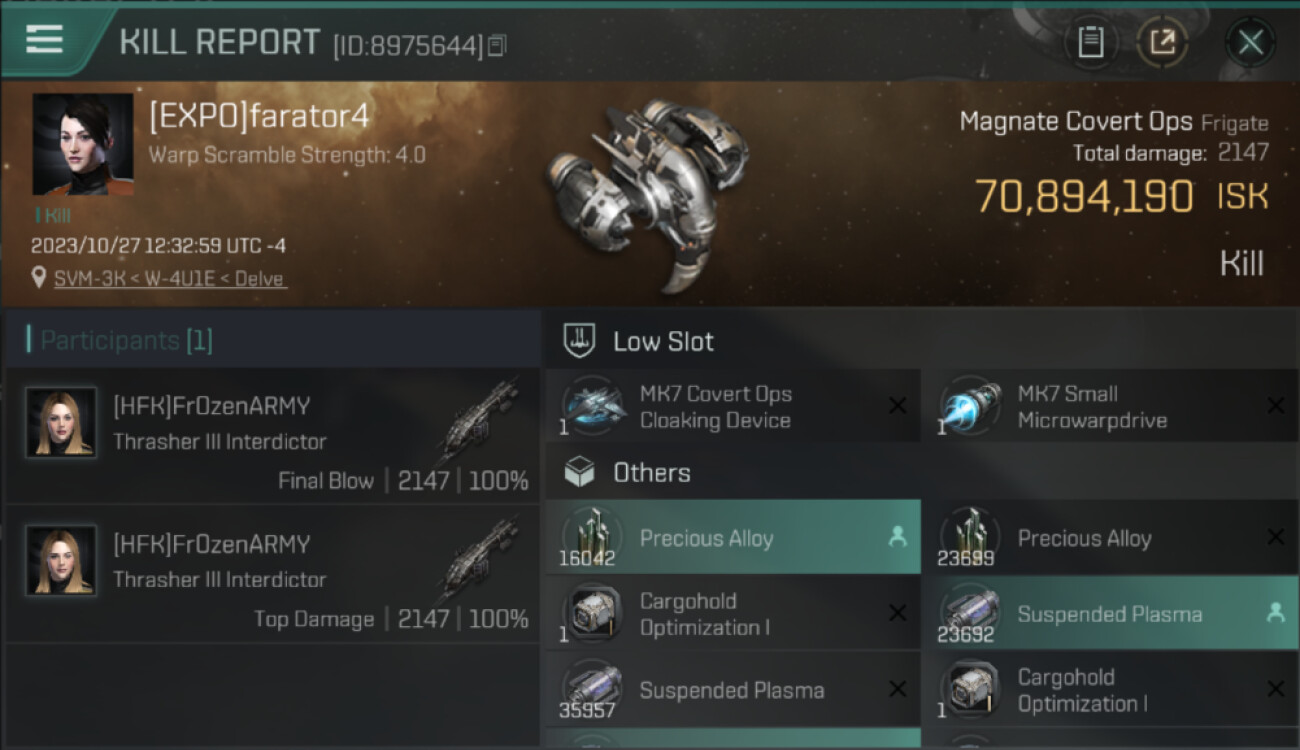Viewport: 1300px width, 750px height.
Task: Collapse the Others section
Action: (x=651, y=473)
